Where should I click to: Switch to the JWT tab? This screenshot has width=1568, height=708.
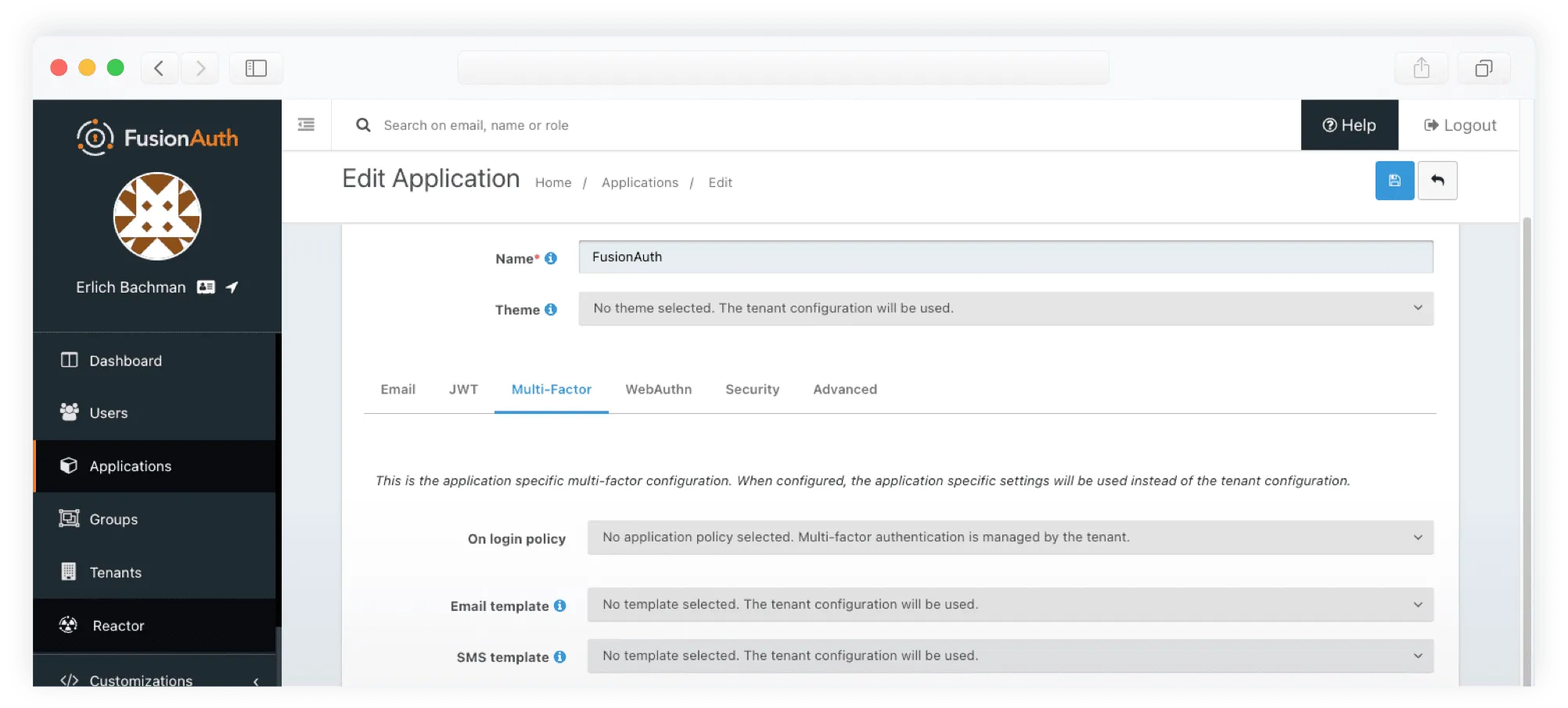(463, 390)
